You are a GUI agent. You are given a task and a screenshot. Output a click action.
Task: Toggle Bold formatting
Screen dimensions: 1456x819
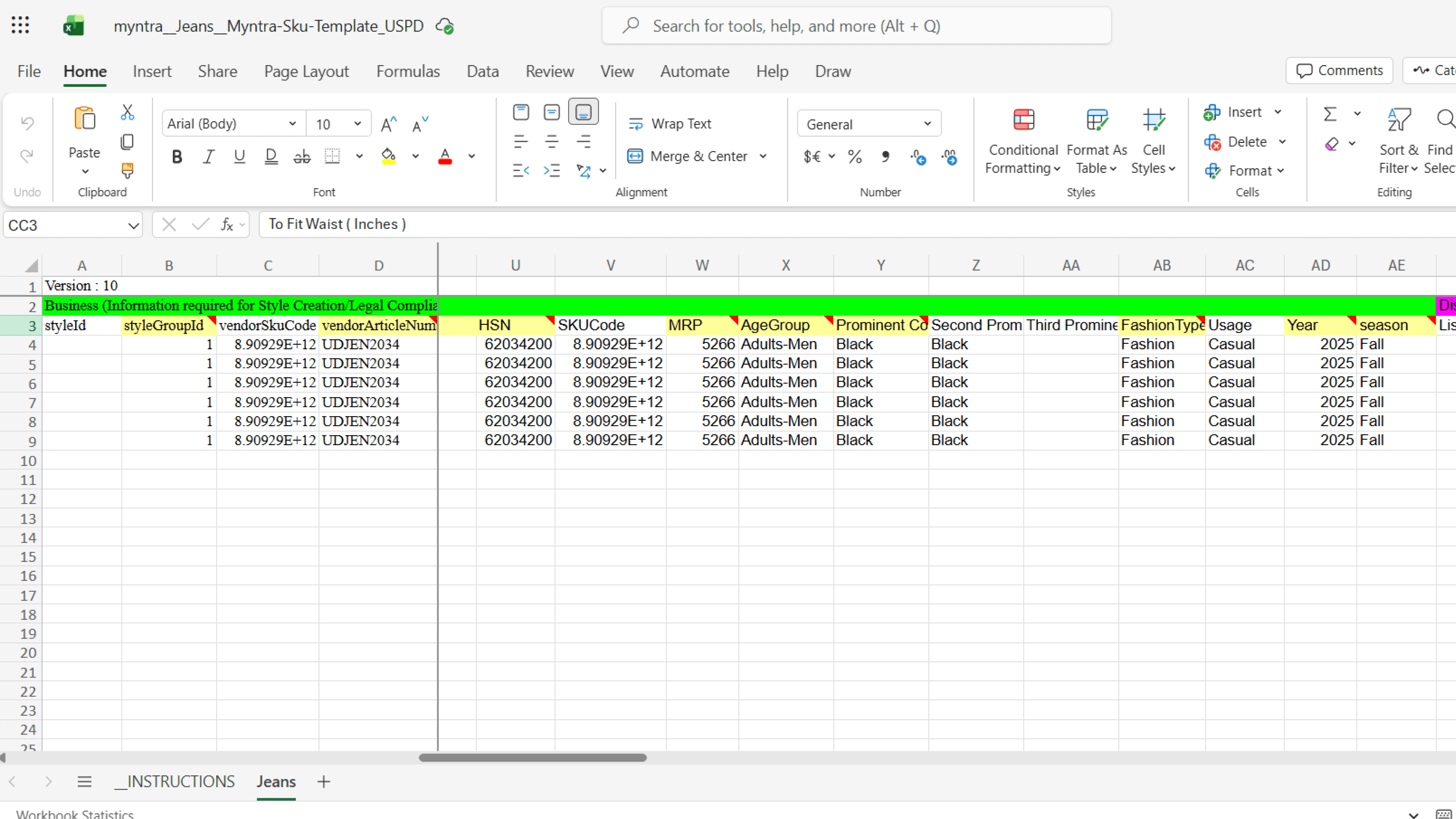[x=177, y=156]
